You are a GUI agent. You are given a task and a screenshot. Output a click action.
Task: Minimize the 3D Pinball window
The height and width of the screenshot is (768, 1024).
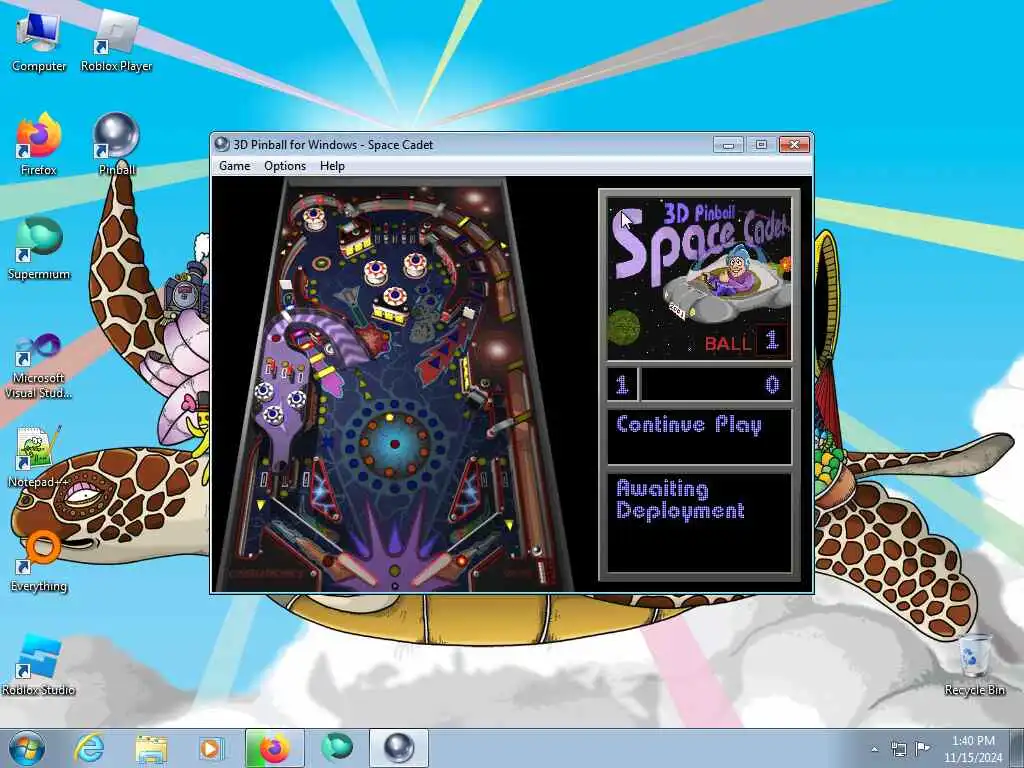pyautogui.click(x=728, y=144)
